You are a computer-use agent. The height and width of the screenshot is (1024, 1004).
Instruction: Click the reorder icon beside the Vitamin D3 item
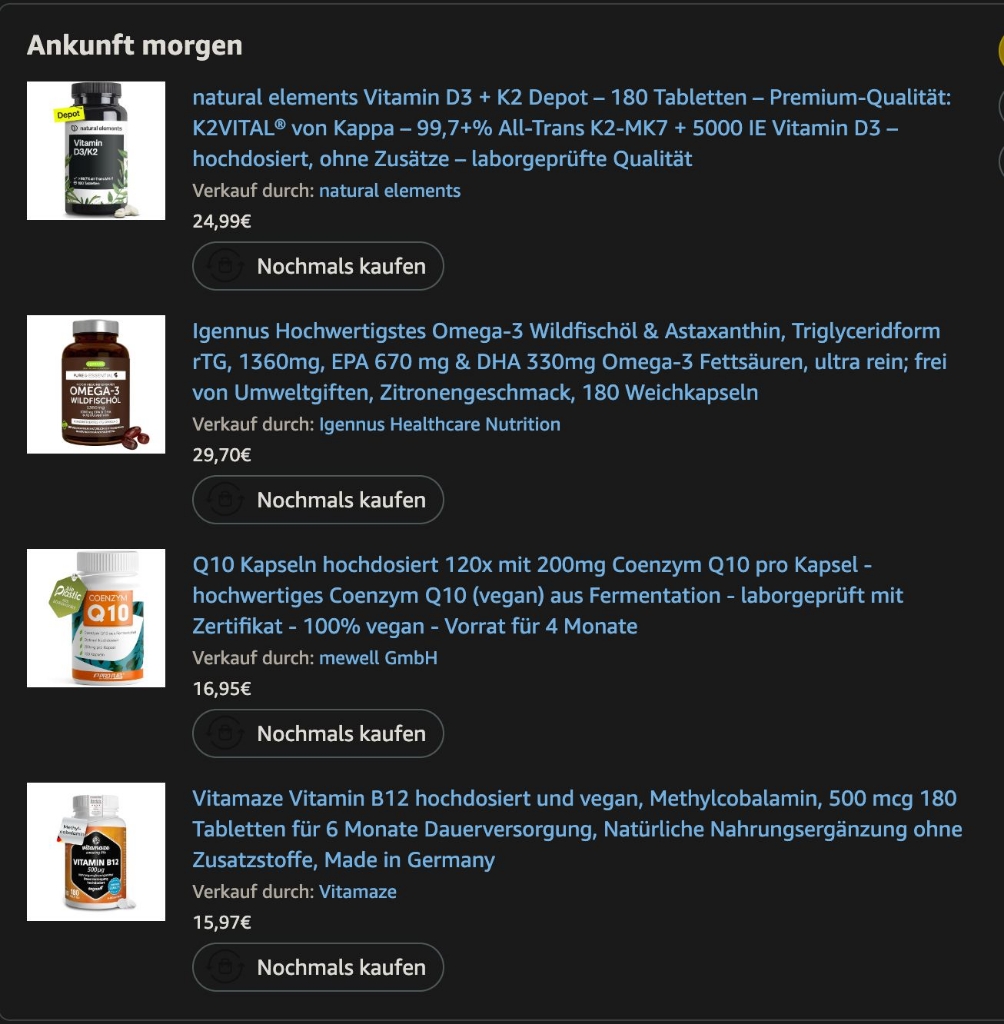click(x=225, y=266)
